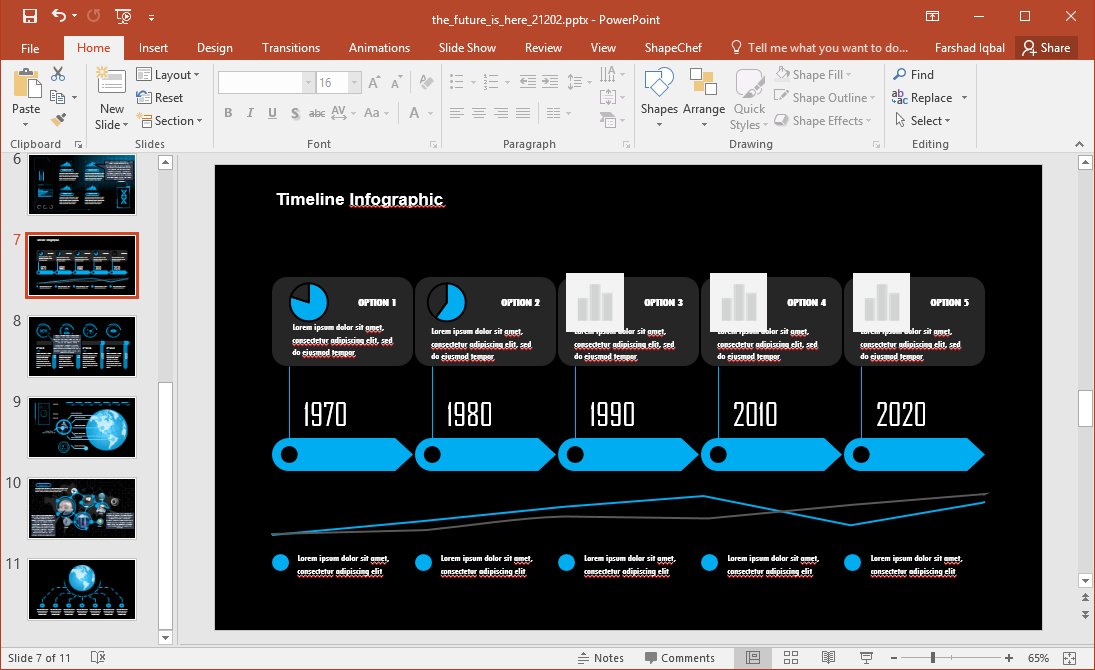Image resolution: width=1095 pixels, height=670 pixels.
Task: Click the Find button
Action: coord(913,75)
